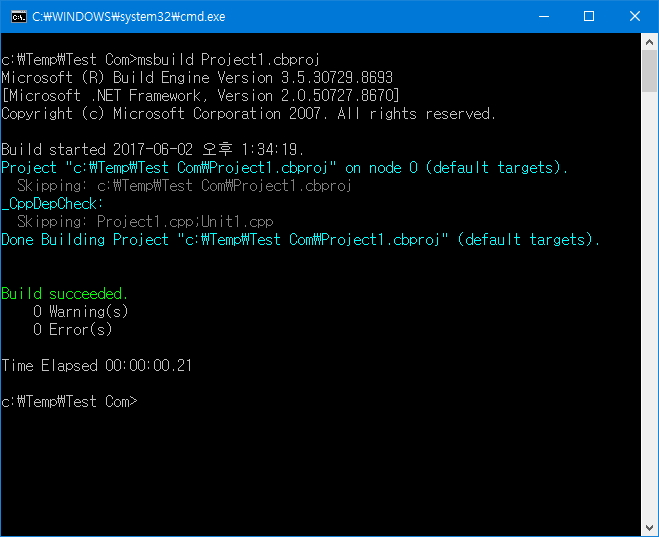The image size is (659, 537).
Task: Click the .NET Framework Version 2.0.50727.8670 line
Action: coord(200,96)
